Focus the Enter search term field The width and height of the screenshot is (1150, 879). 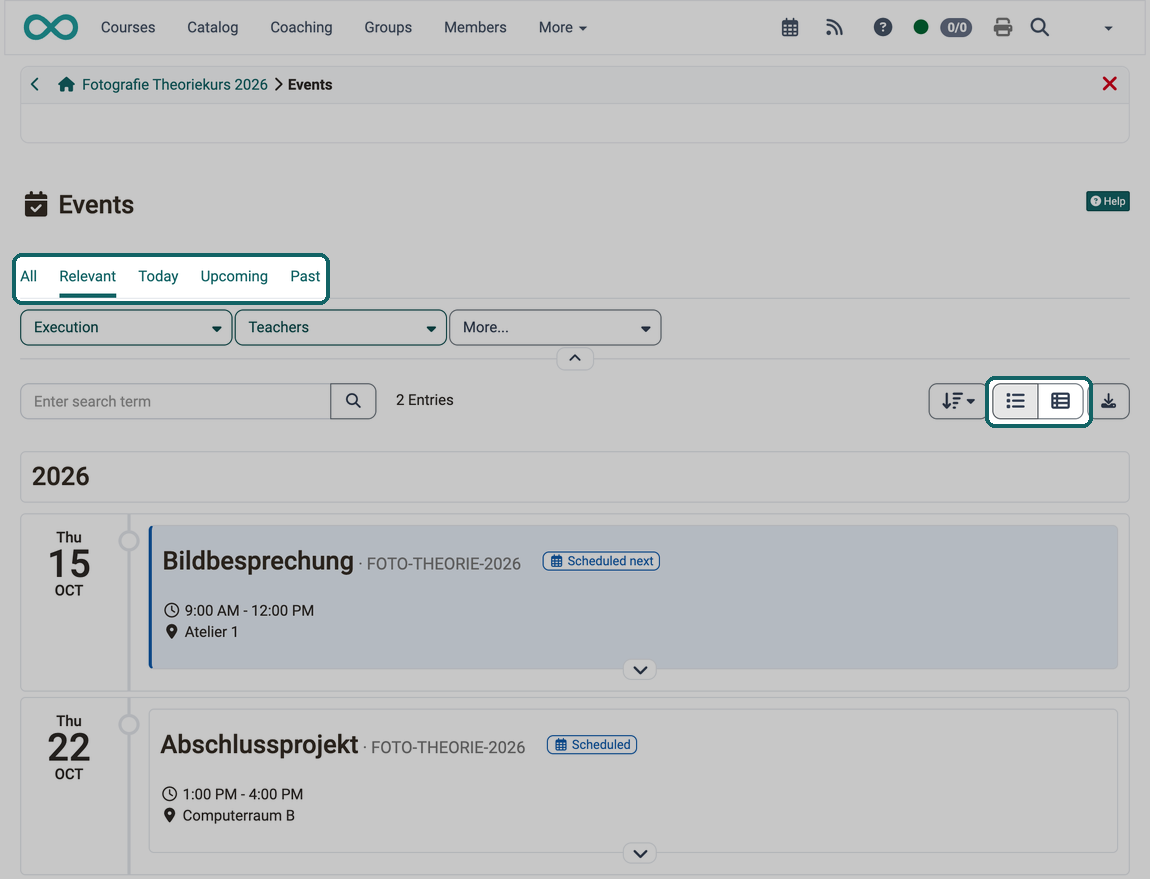coord(175,401)
